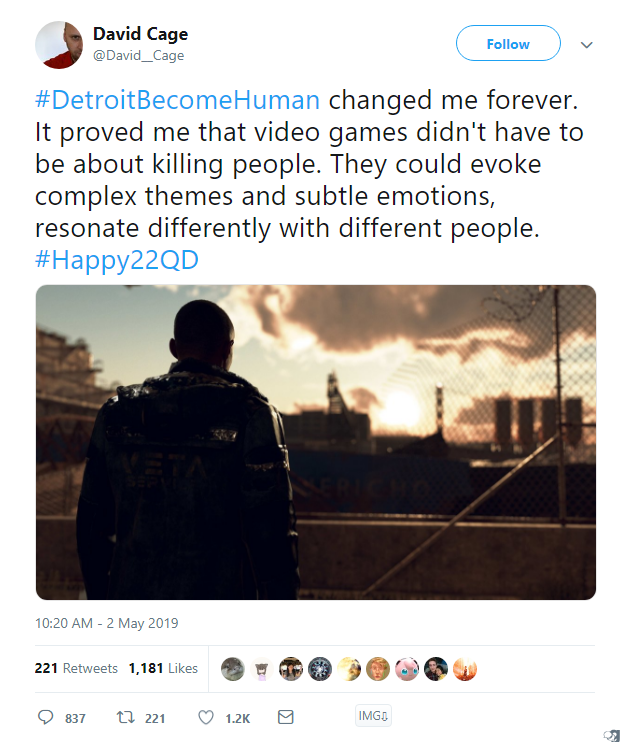Open David Cage's profile avatar

(59, 44)
